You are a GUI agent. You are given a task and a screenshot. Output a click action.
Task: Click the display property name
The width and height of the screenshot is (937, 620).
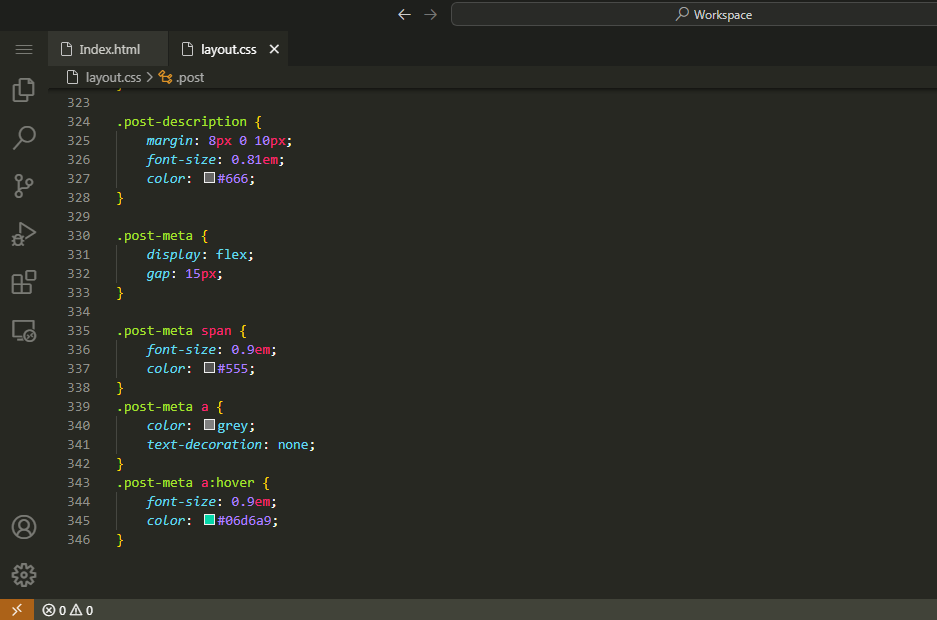tap(173, 254)
